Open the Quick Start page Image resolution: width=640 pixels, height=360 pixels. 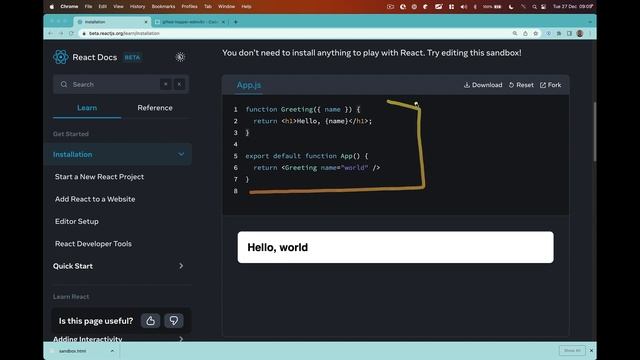[73, 266]
